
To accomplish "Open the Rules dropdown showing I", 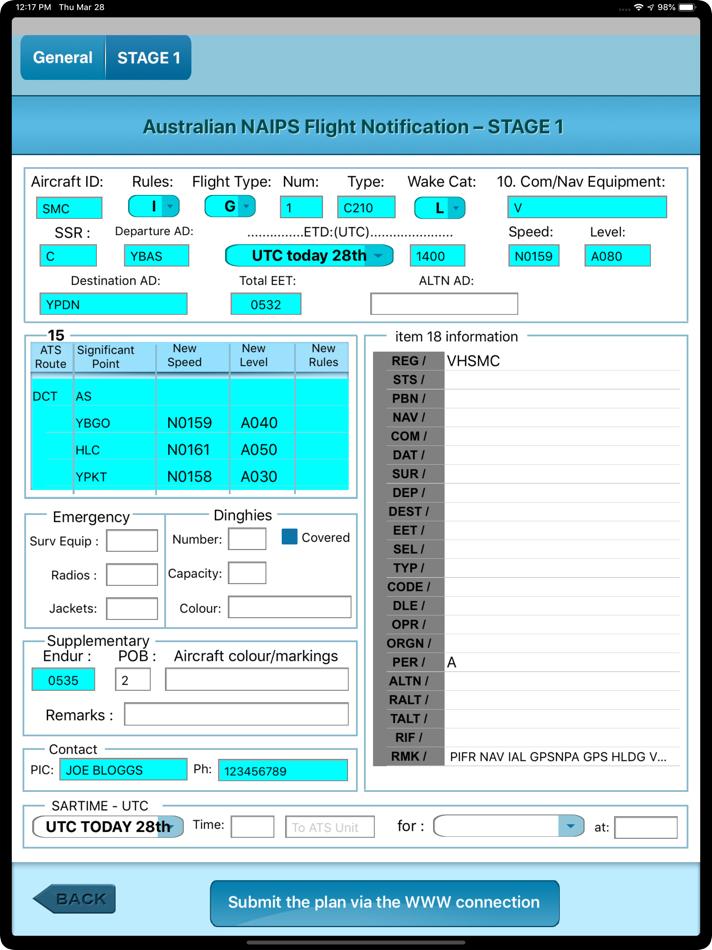I will point(153,207).
